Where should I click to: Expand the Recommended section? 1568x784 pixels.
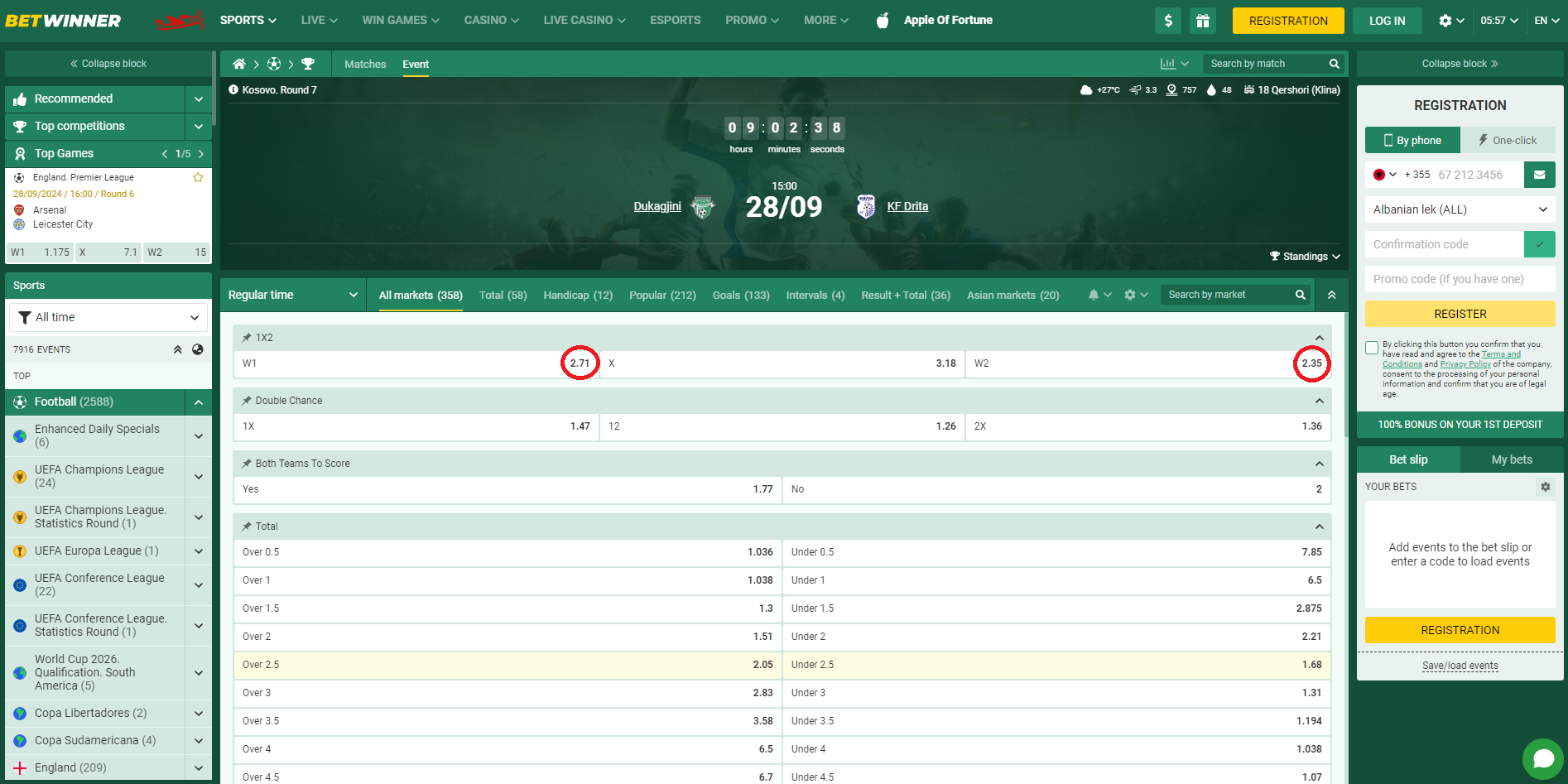199,99
